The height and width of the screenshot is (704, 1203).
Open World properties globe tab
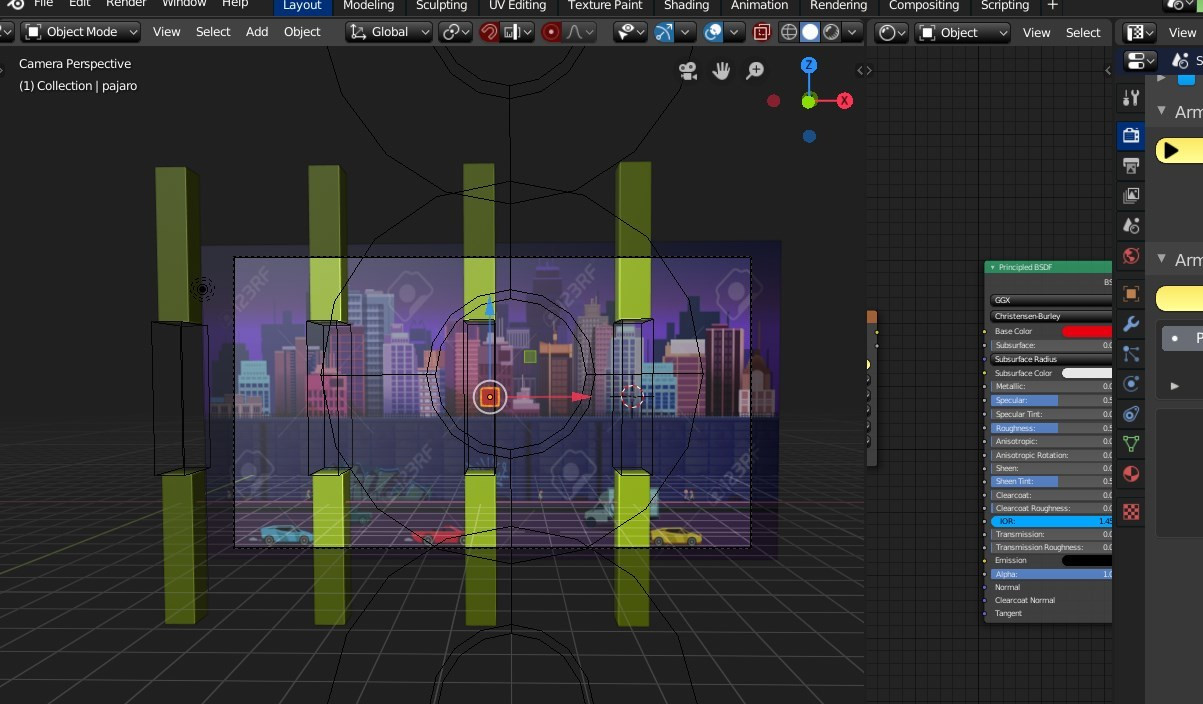click(1131, 256)
